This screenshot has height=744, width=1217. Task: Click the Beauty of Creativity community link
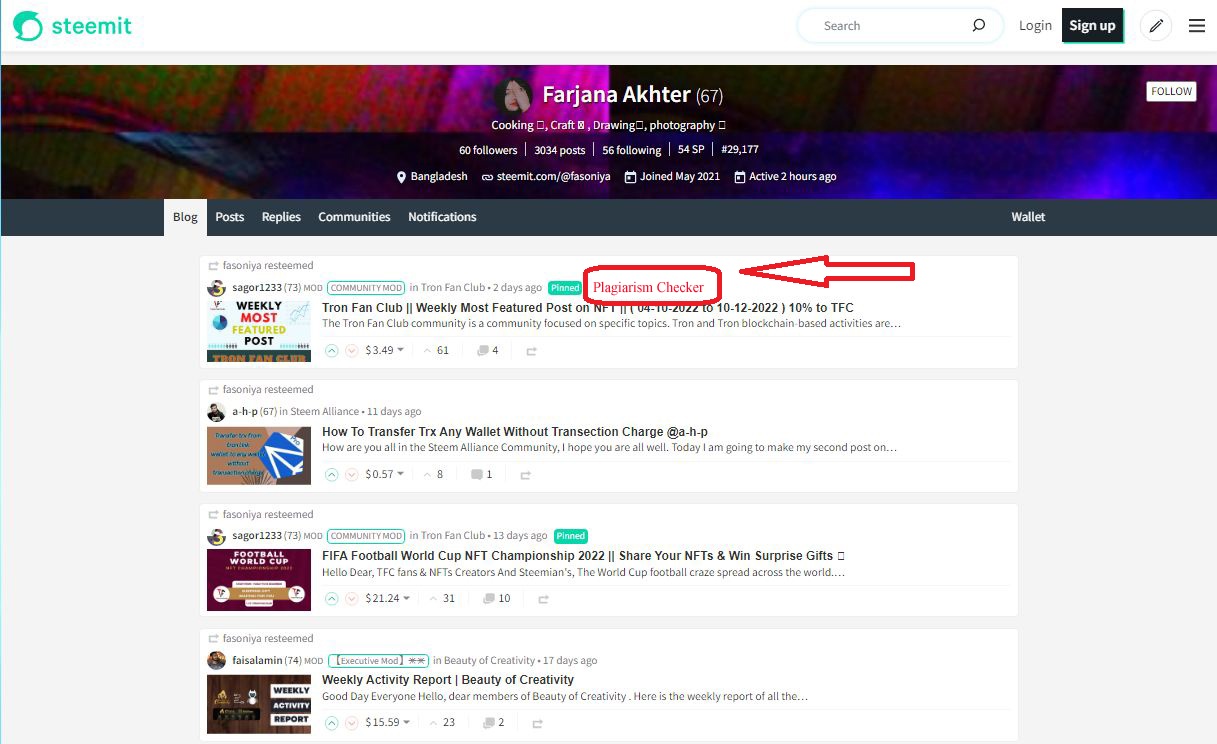490,661
